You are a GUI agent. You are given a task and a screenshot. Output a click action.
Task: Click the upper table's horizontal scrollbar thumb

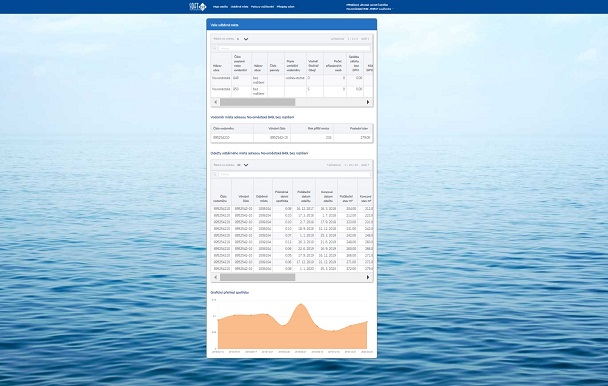coord(257,102)
